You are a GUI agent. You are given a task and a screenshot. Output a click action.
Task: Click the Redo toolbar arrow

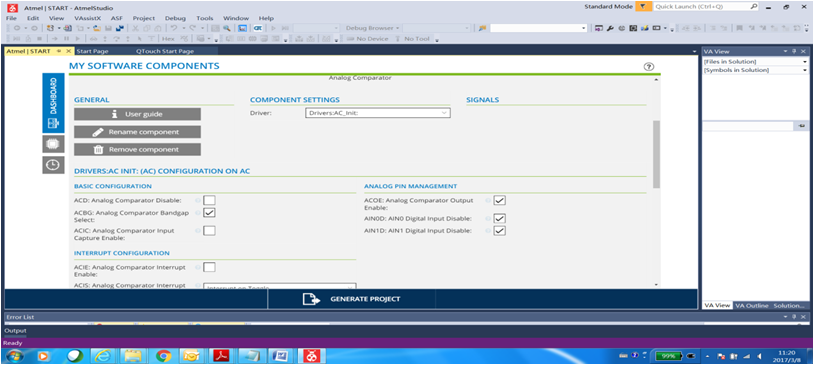click(192, 28)
